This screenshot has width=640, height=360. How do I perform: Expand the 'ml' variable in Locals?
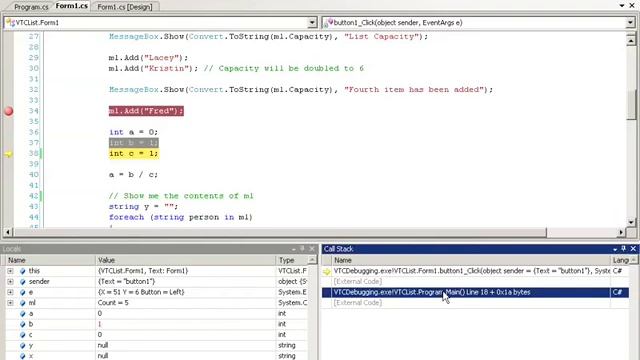coord(10,303)
